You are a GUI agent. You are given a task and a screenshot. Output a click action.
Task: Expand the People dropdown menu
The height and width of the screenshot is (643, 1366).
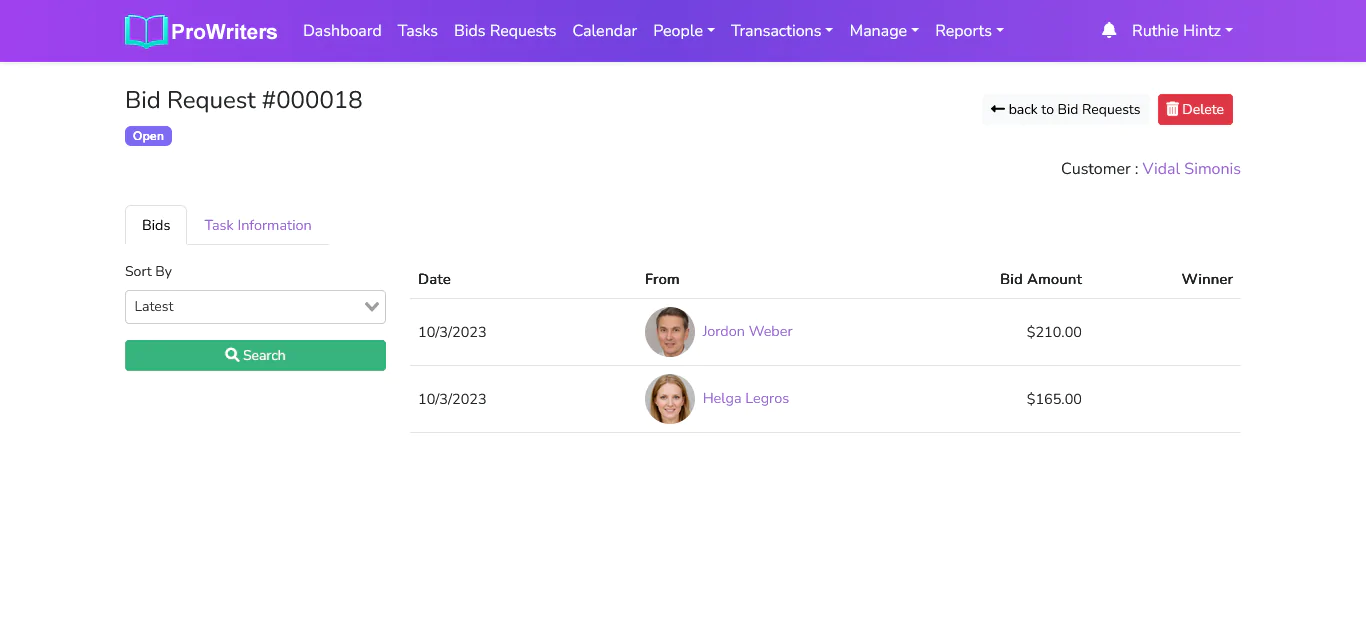click(x=683, y=31)
